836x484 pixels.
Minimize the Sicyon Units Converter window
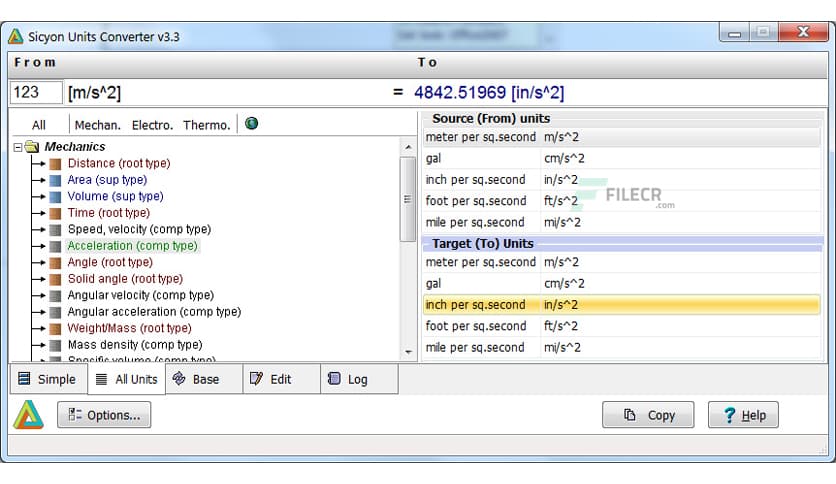click(x=734, y=33)
